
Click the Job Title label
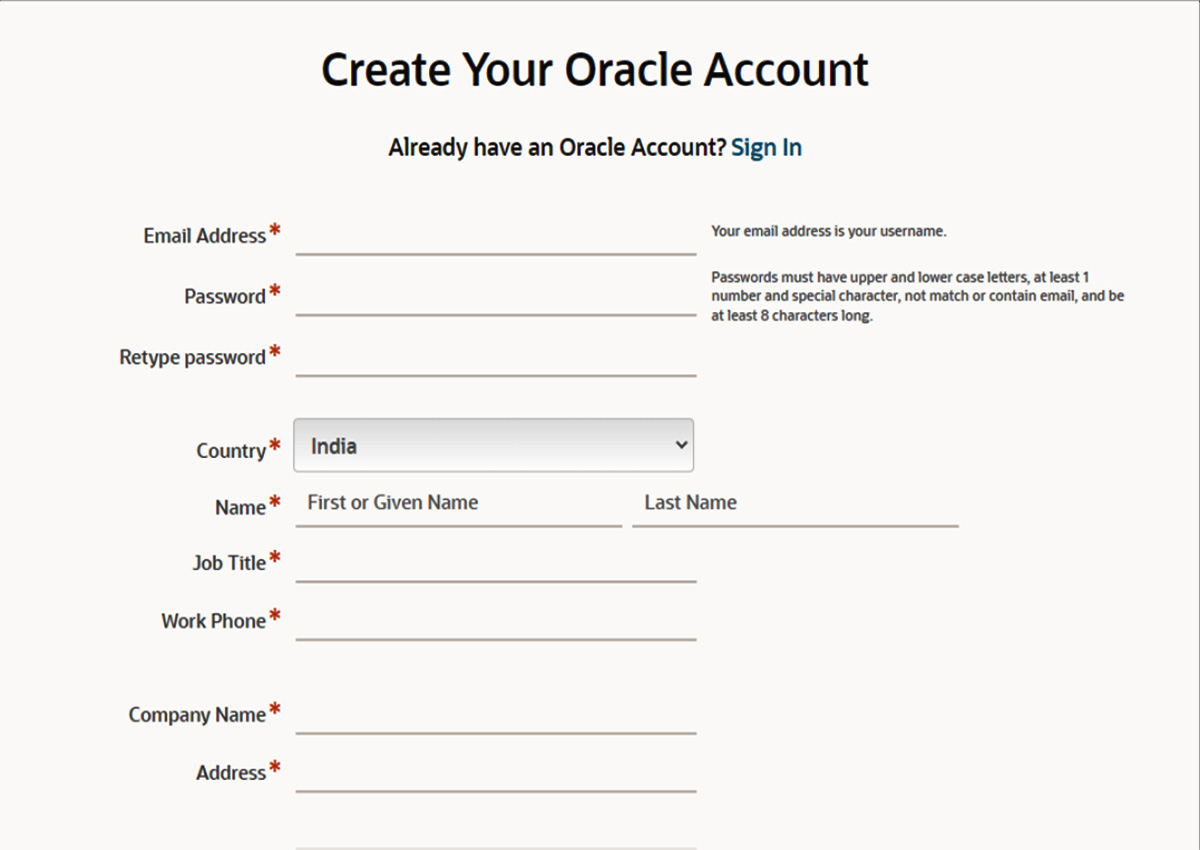(229, 564)
